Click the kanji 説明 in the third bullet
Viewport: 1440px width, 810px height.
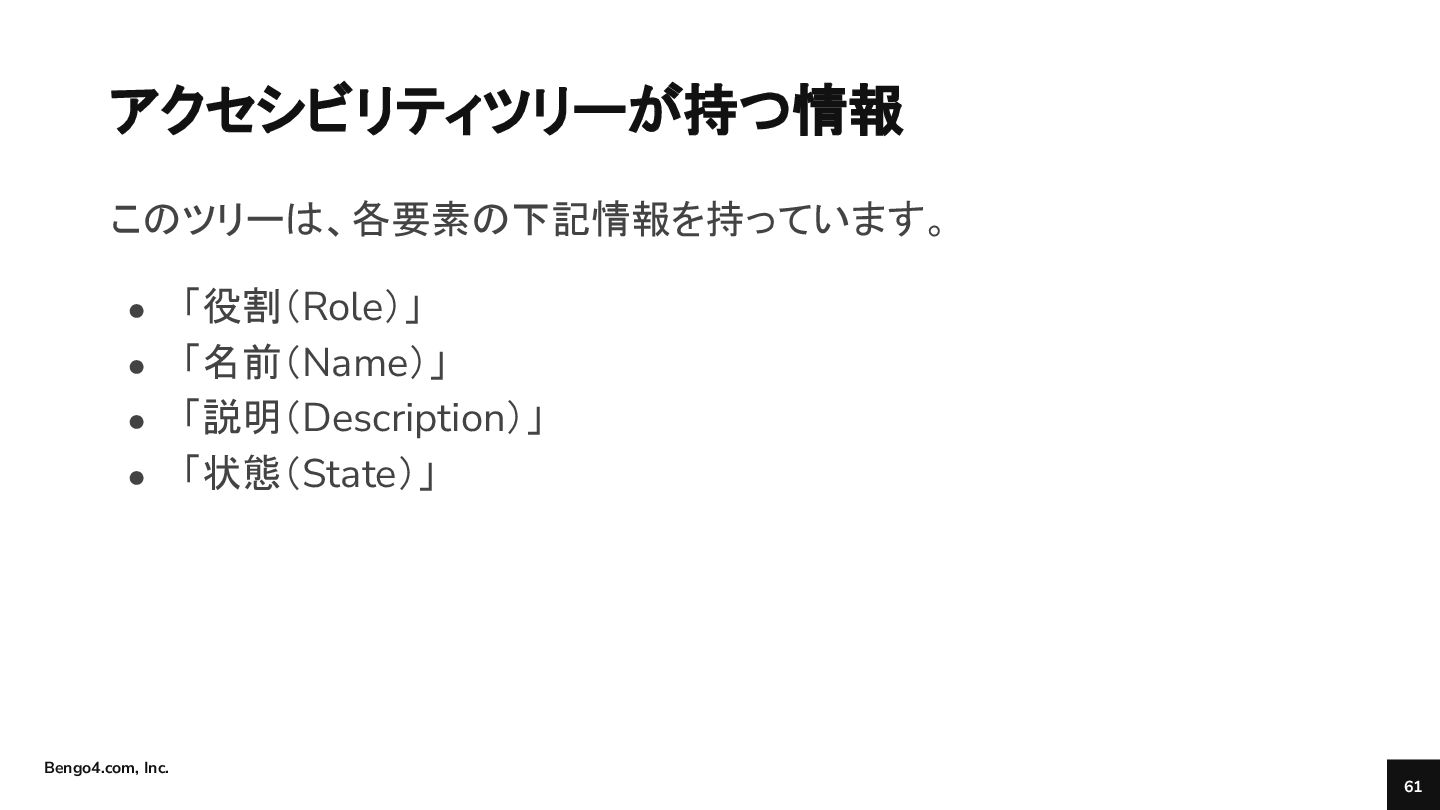pyautogui.click(x=242, y=418)
